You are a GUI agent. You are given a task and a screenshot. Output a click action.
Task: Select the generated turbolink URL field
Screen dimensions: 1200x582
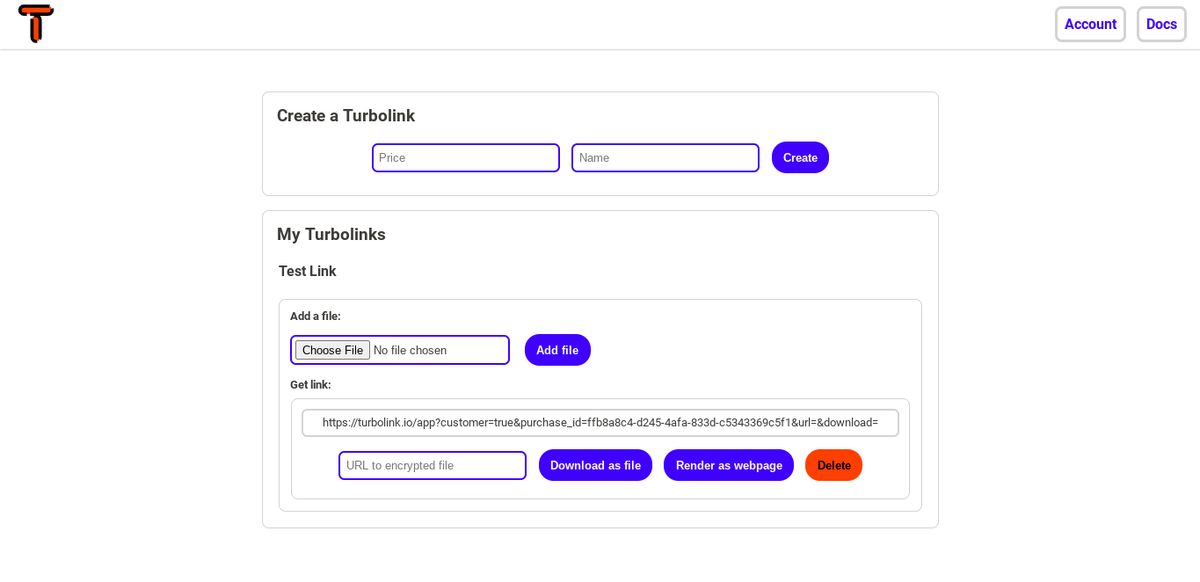click(x=600, y=422)
